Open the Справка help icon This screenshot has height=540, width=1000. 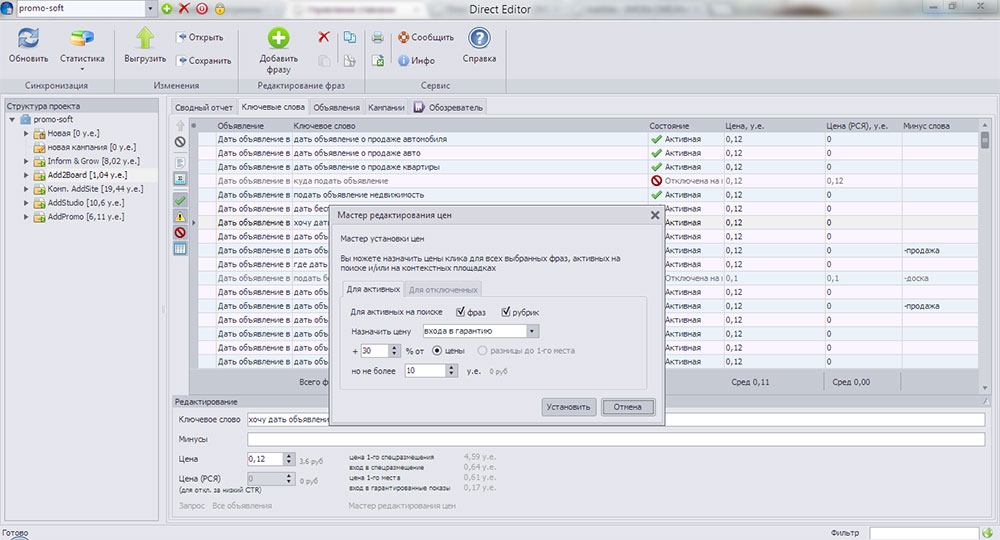479,38
